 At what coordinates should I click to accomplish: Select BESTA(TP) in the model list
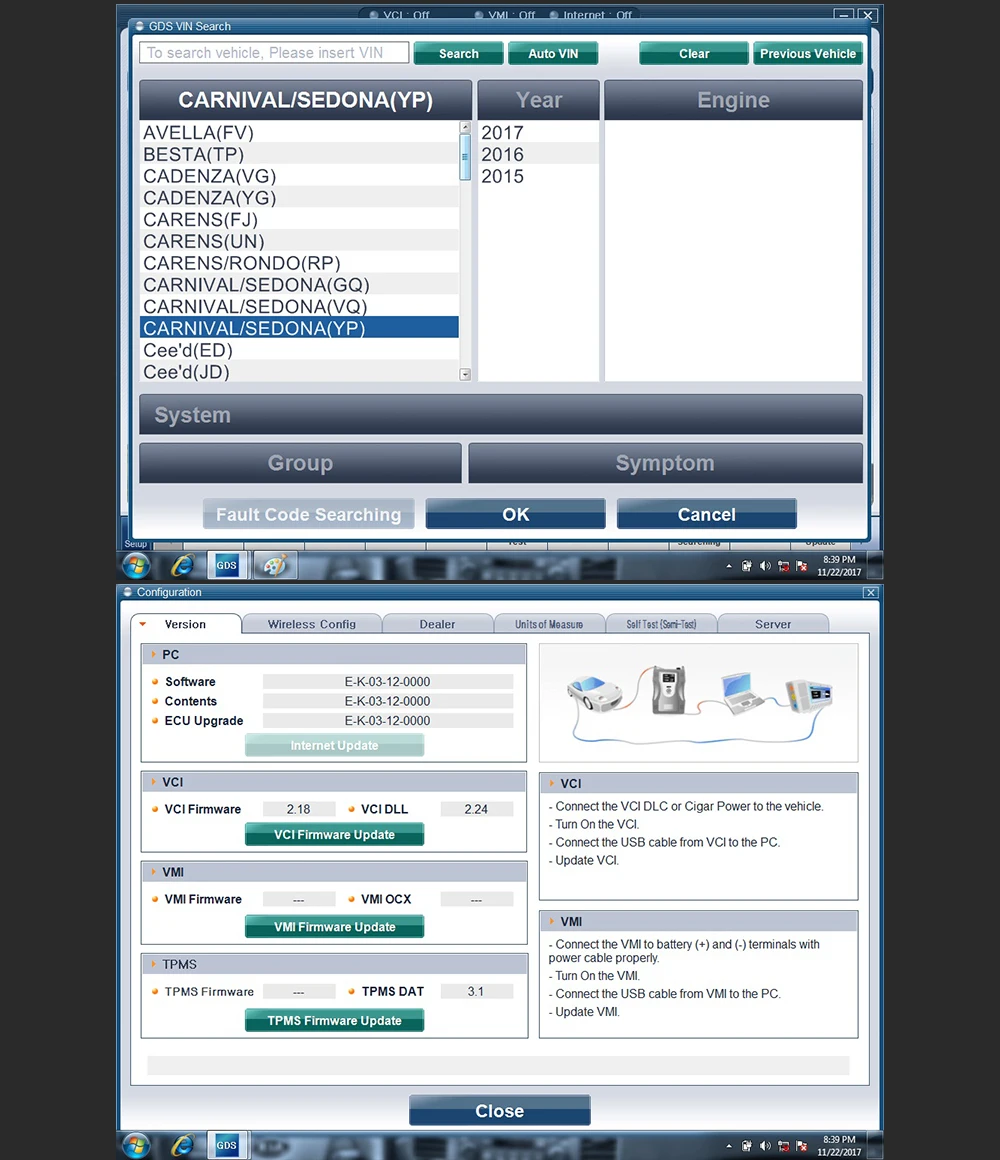tap(299, 154)
